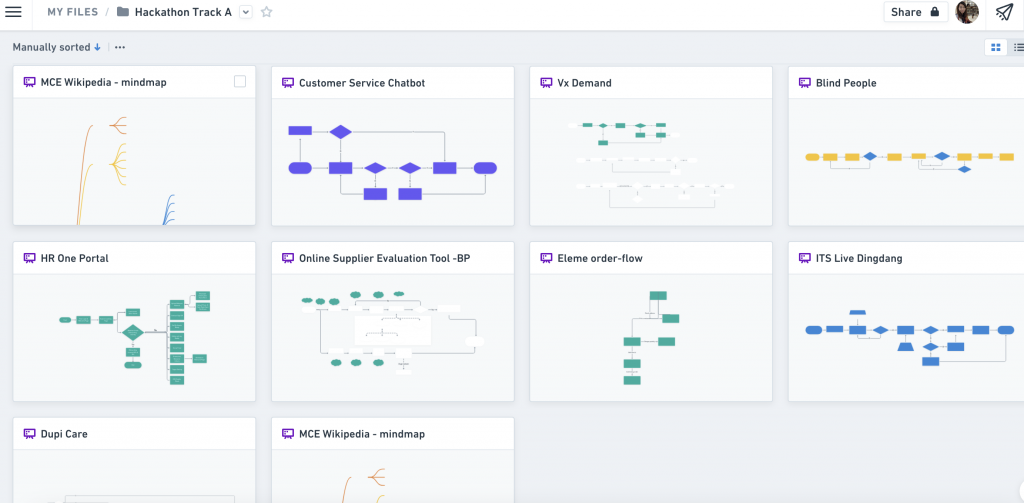Open the ITS Live Dingdang diagram thumbnail

click(x=906, y=337)
